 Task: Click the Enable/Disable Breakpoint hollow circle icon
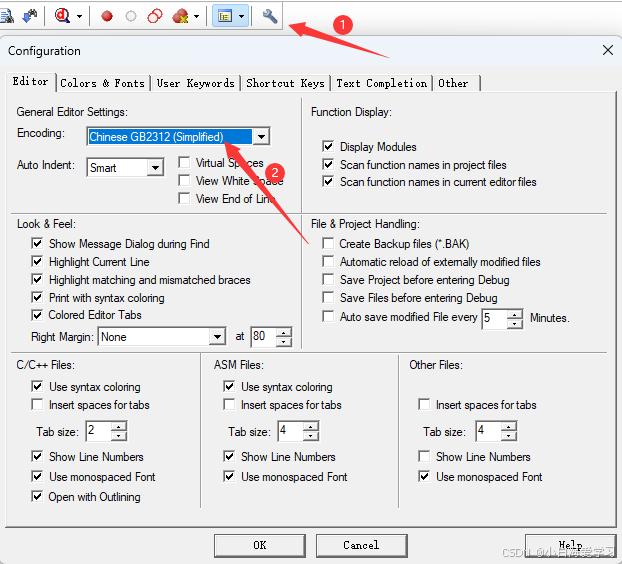tap(131, 16)
